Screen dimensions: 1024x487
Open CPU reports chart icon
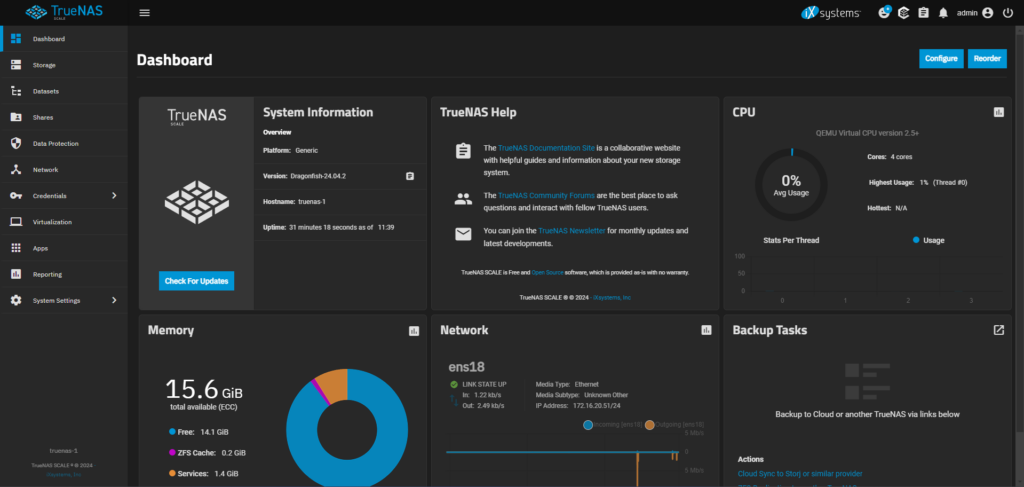pos(999,112)
